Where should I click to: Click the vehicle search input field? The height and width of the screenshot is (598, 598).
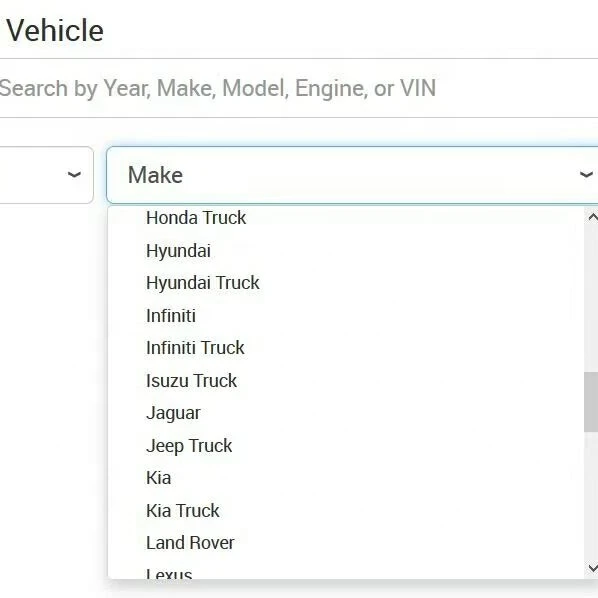299,88
